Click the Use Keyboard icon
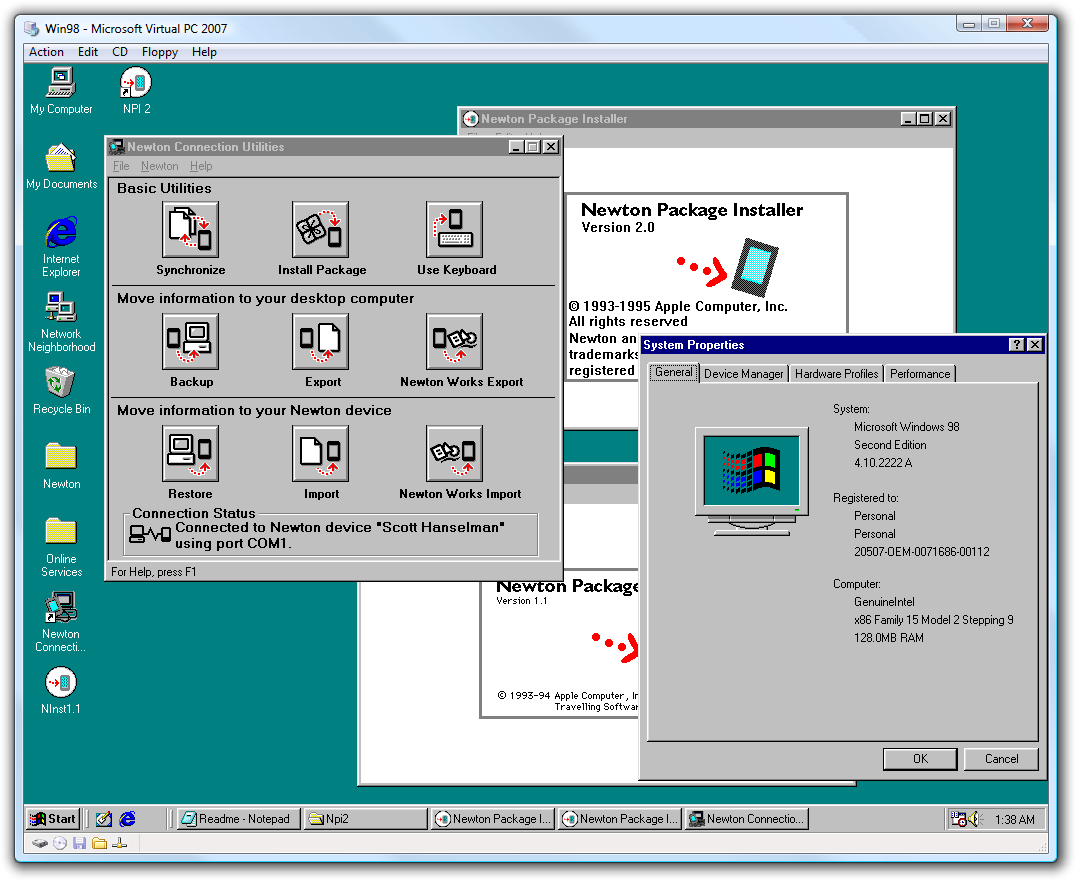1076x881 pixels. pos(454,230)
